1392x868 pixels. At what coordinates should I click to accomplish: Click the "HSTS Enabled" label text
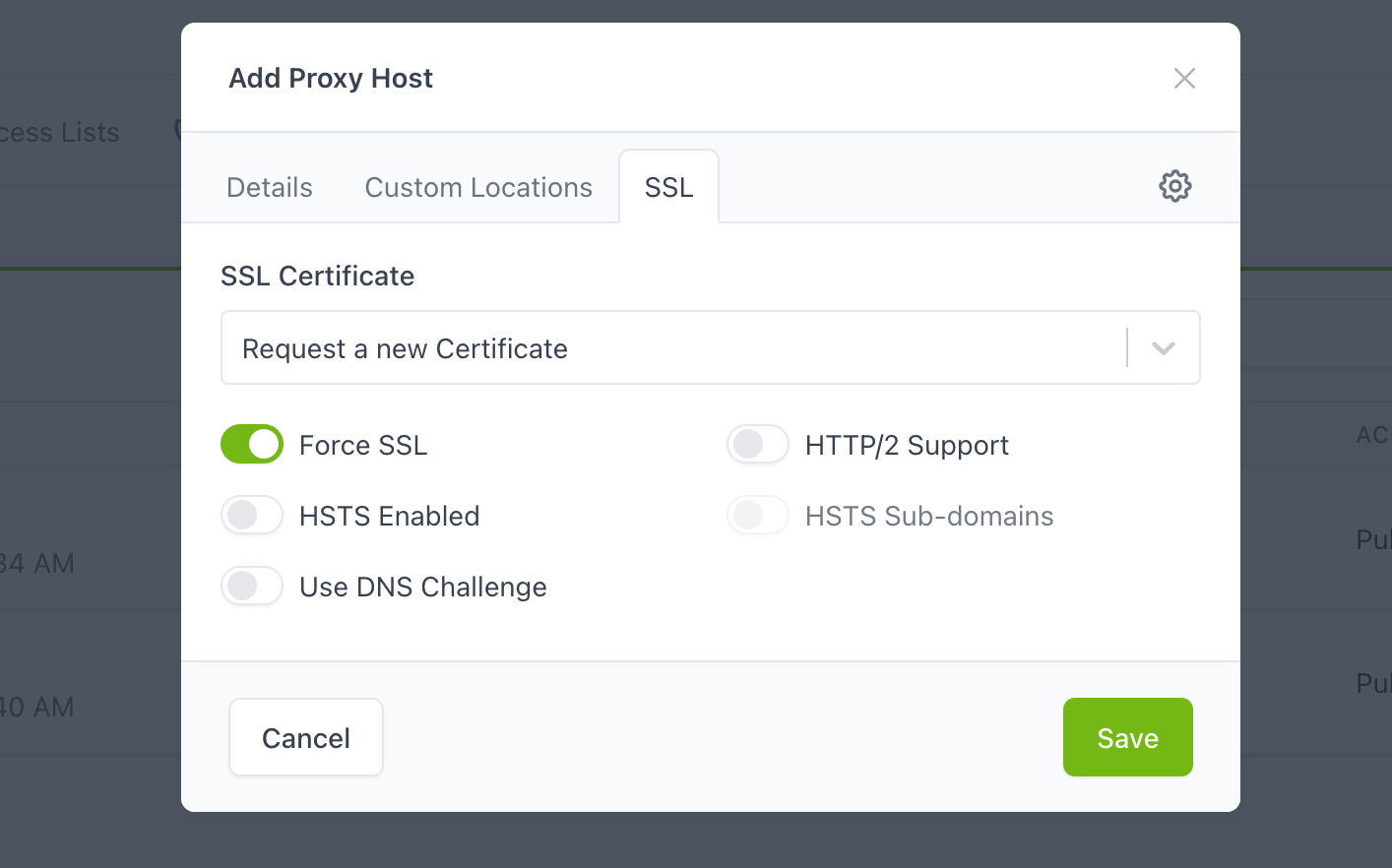click(389, 517)
